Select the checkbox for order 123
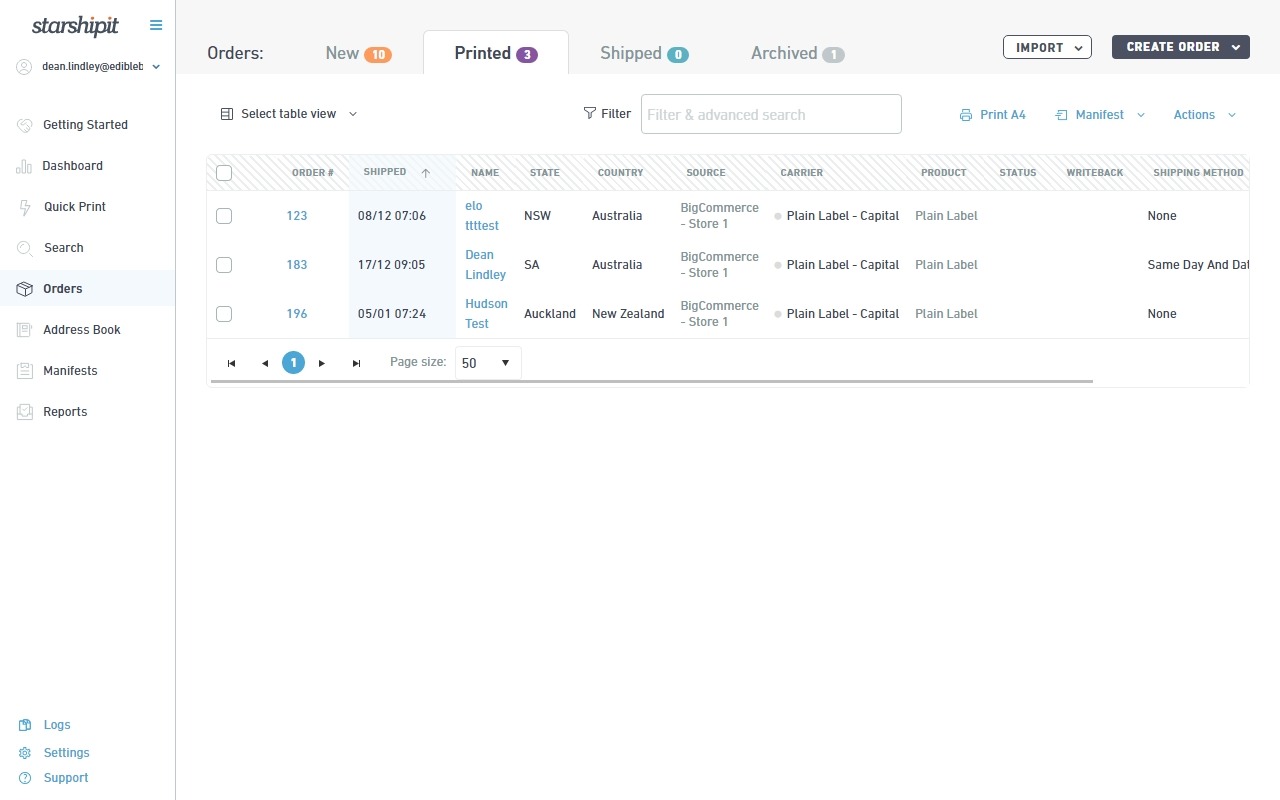This screenshot has height=800, width=1280. (x=224, y=216)
